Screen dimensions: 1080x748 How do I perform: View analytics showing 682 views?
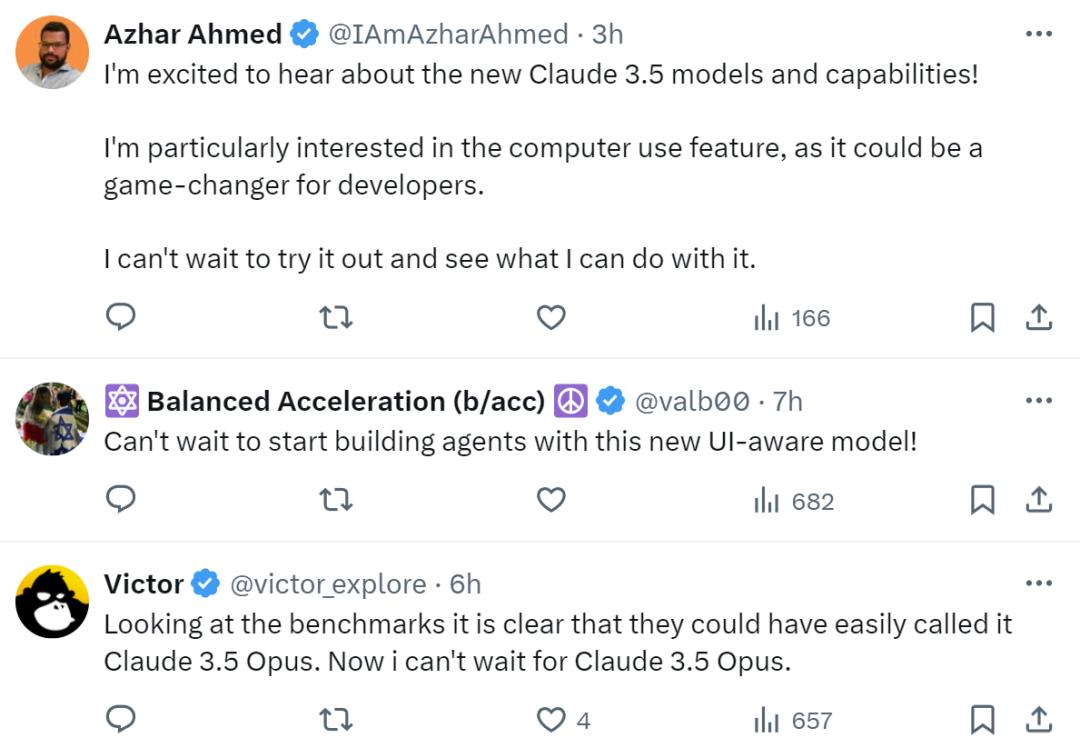(794, 501)
